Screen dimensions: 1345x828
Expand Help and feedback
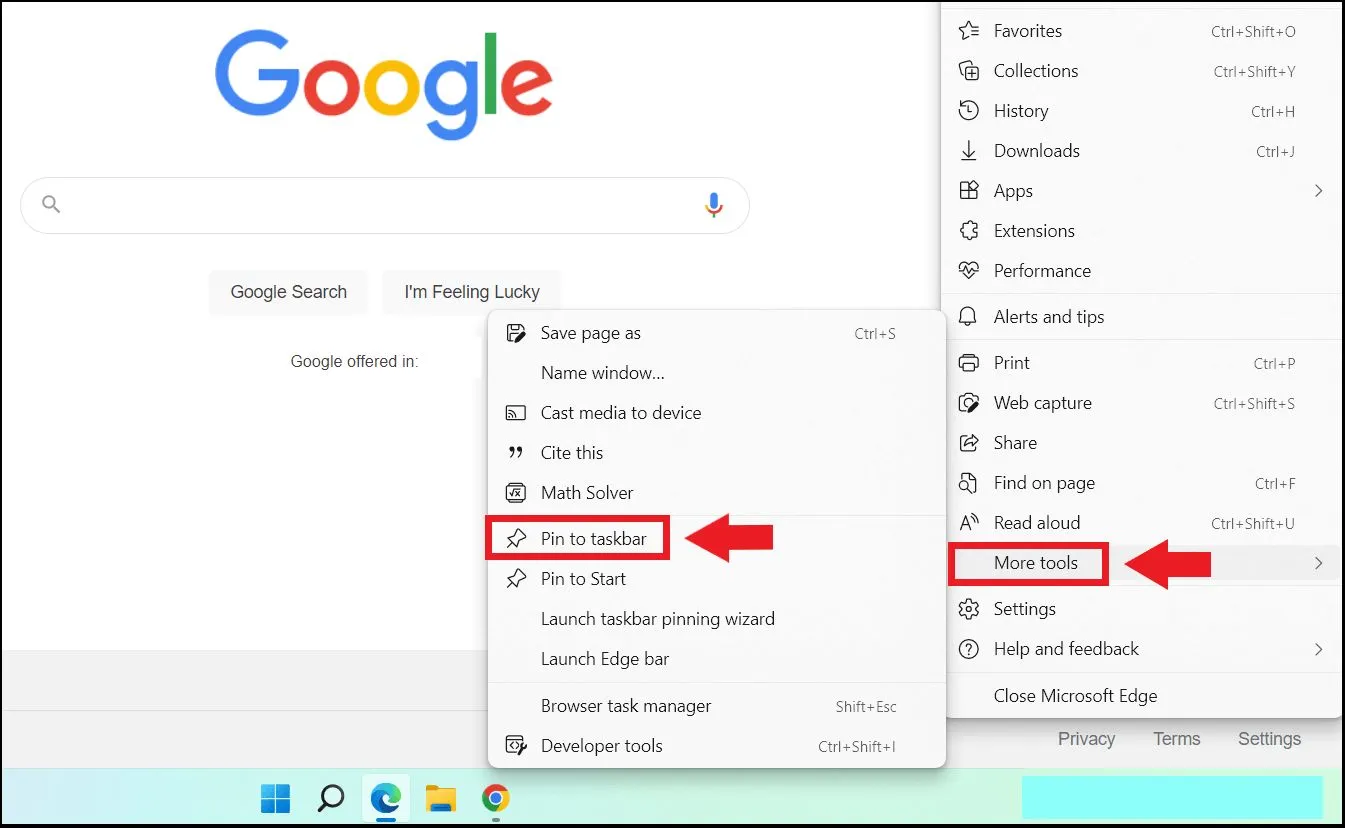pyautogui.click(x=1063, y=649)
